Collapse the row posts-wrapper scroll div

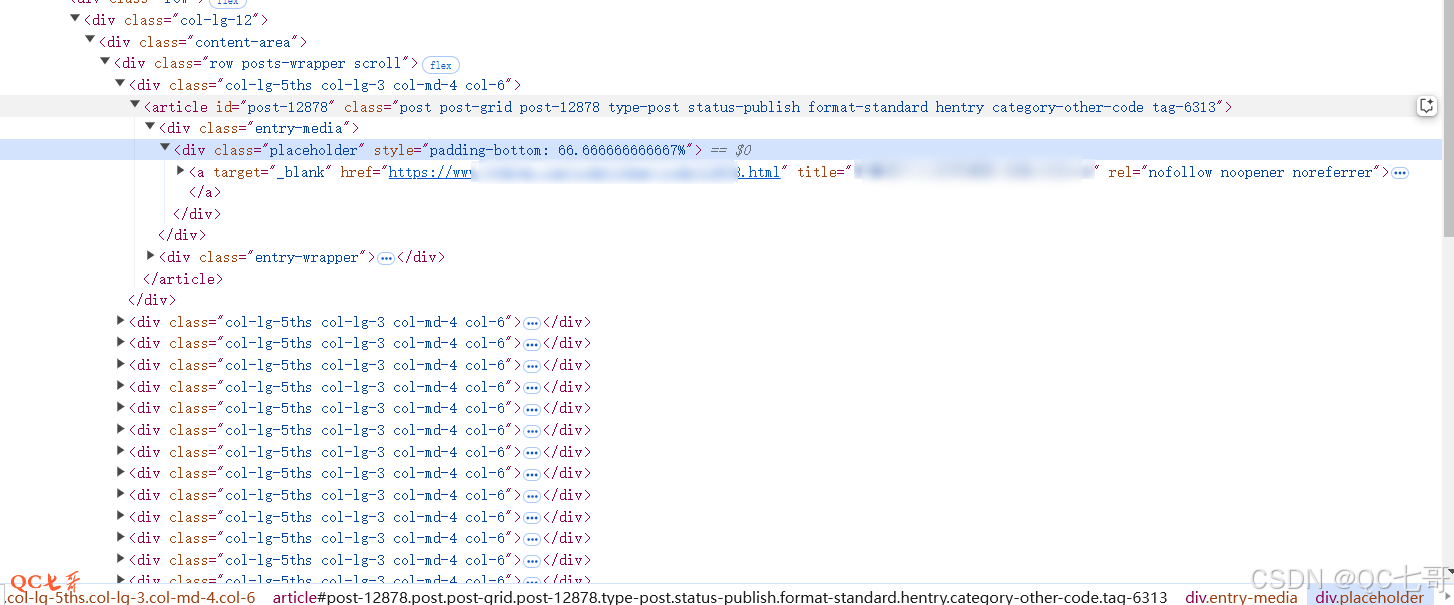105,62
